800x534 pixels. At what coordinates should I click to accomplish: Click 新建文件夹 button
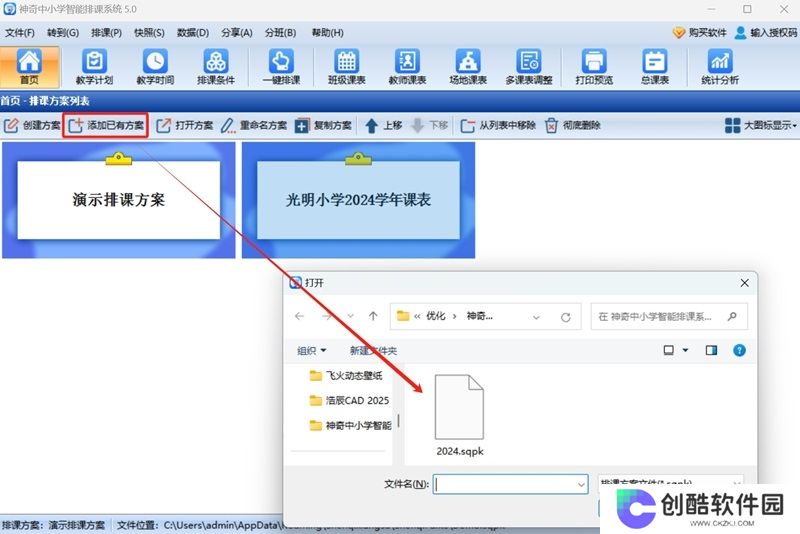tap(373, 351)
